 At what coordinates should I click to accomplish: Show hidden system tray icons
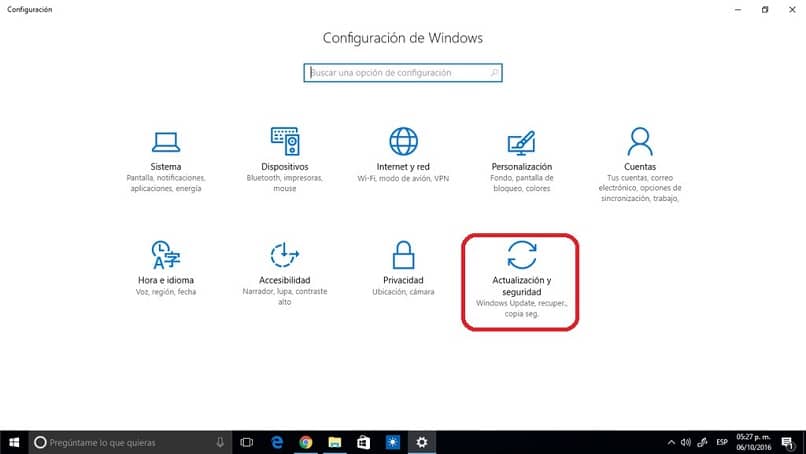[x=671, y=442]
